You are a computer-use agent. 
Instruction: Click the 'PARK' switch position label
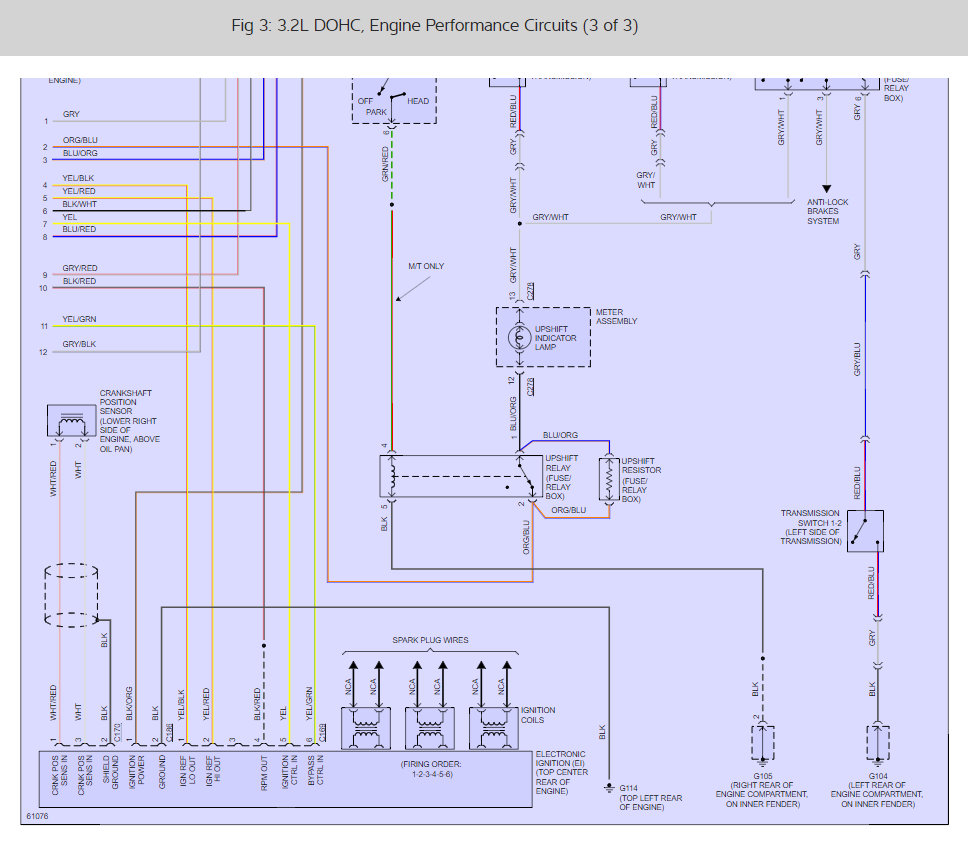[376, 112]
